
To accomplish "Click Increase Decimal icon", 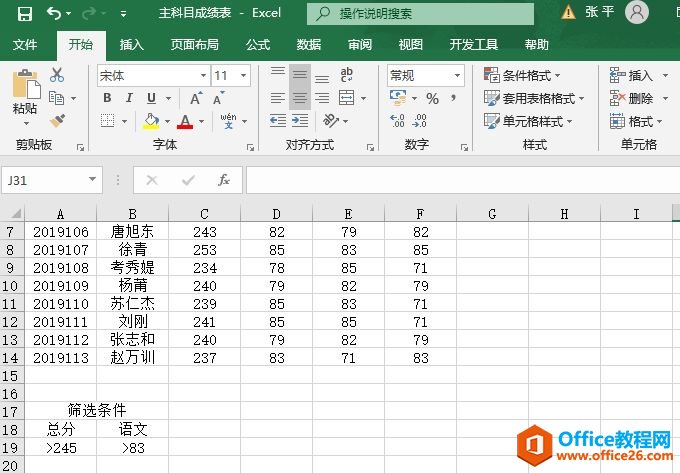I will [x=397, y=121].
